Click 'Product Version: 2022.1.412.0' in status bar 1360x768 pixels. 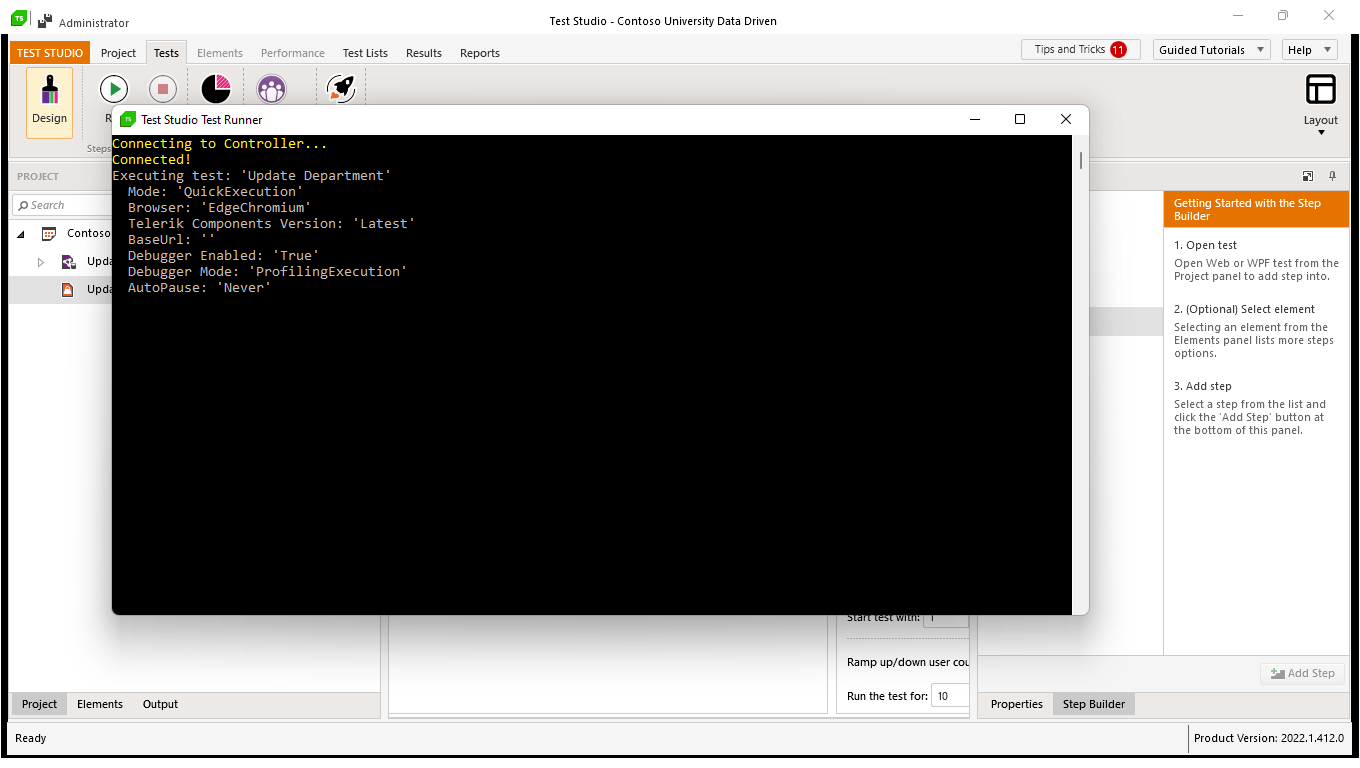(1270, 738)
